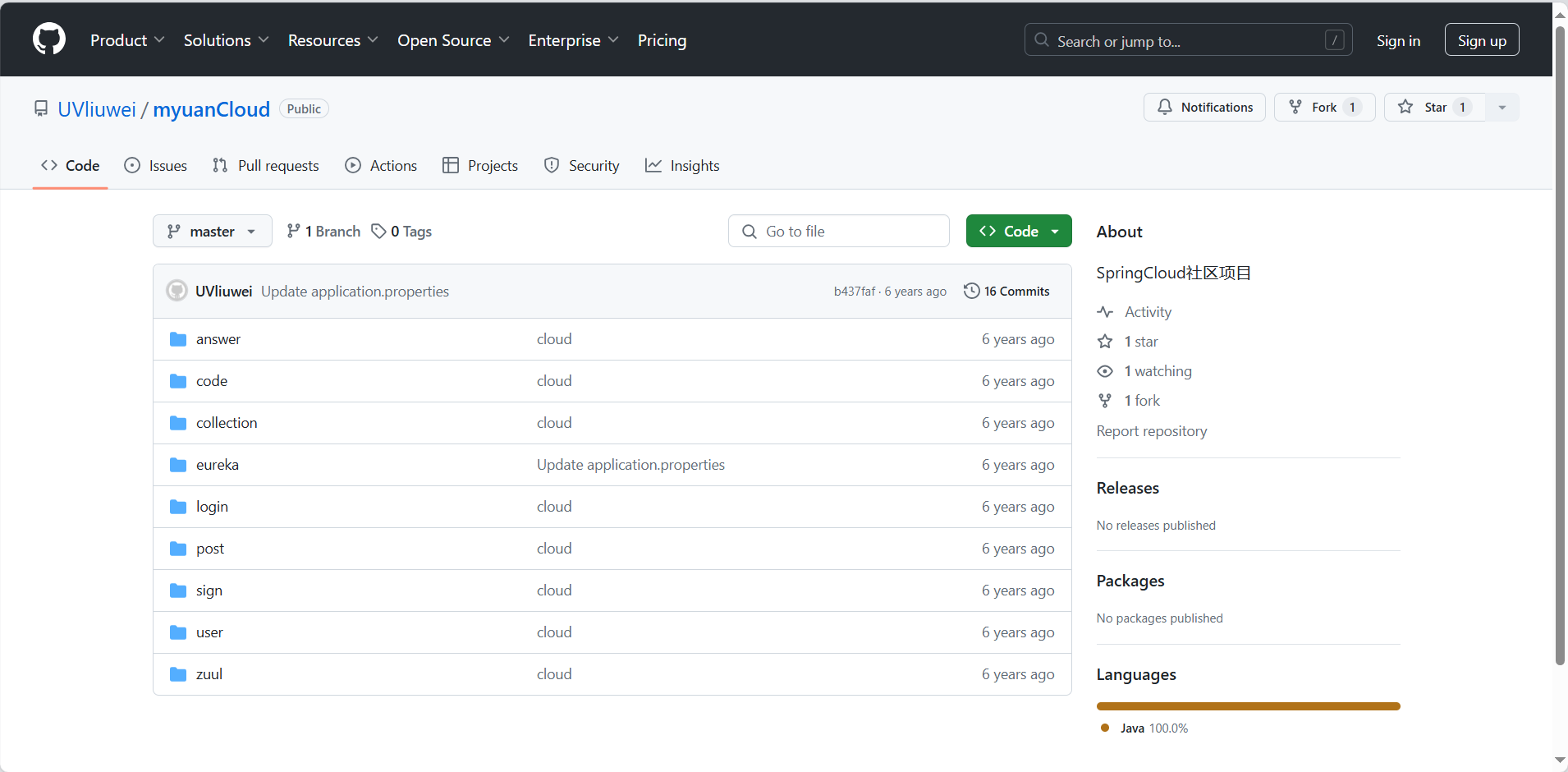The width and height of the screenshot is (1568, 772).
Task: Open the Security tab
Action: point(582,166)
